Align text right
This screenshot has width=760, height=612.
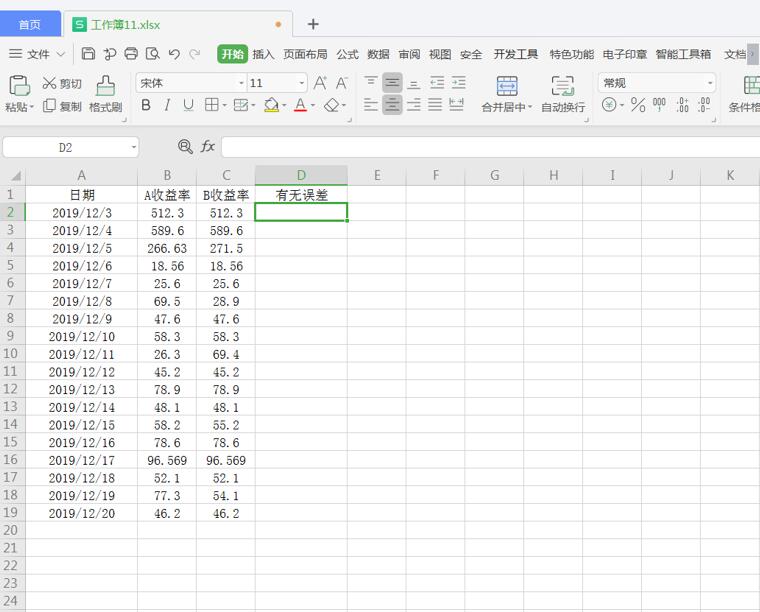click(x=413, y=105)
